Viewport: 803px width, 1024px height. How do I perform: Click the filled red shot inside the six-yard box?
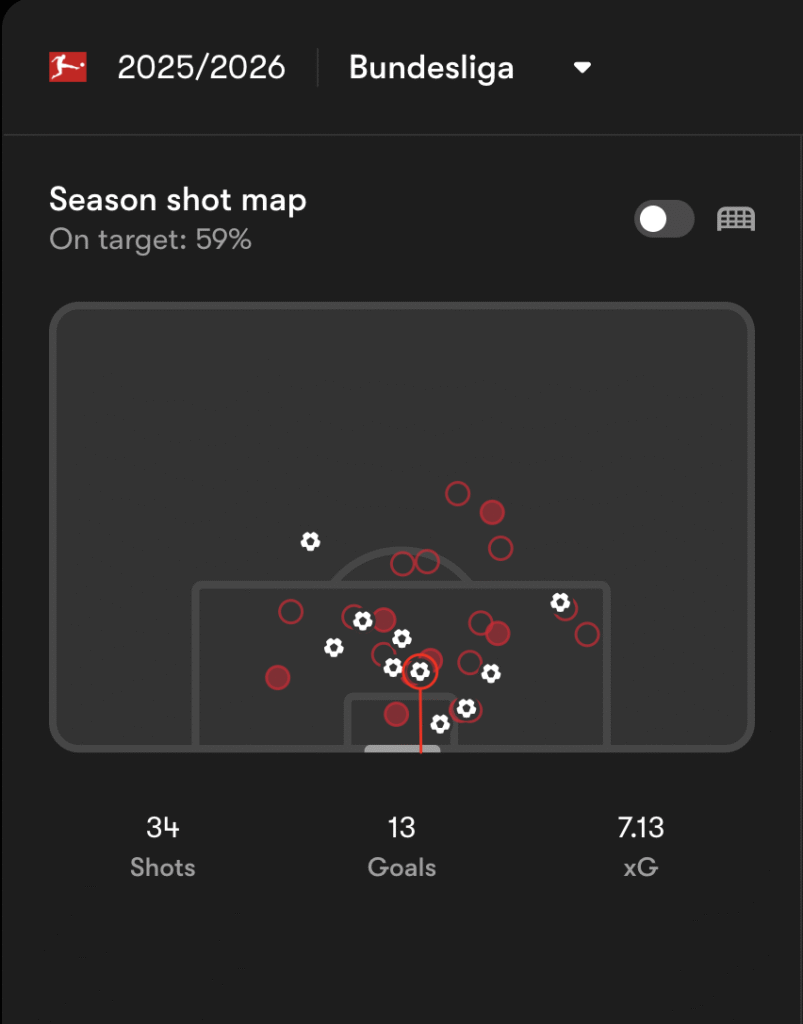[396, 714]
